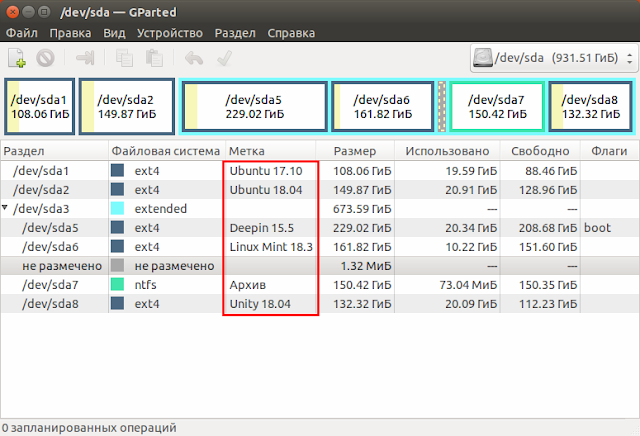Select the /dev/sda6 row in the table
The height and width of the screenshot is (436, 640).
(320, 247)
